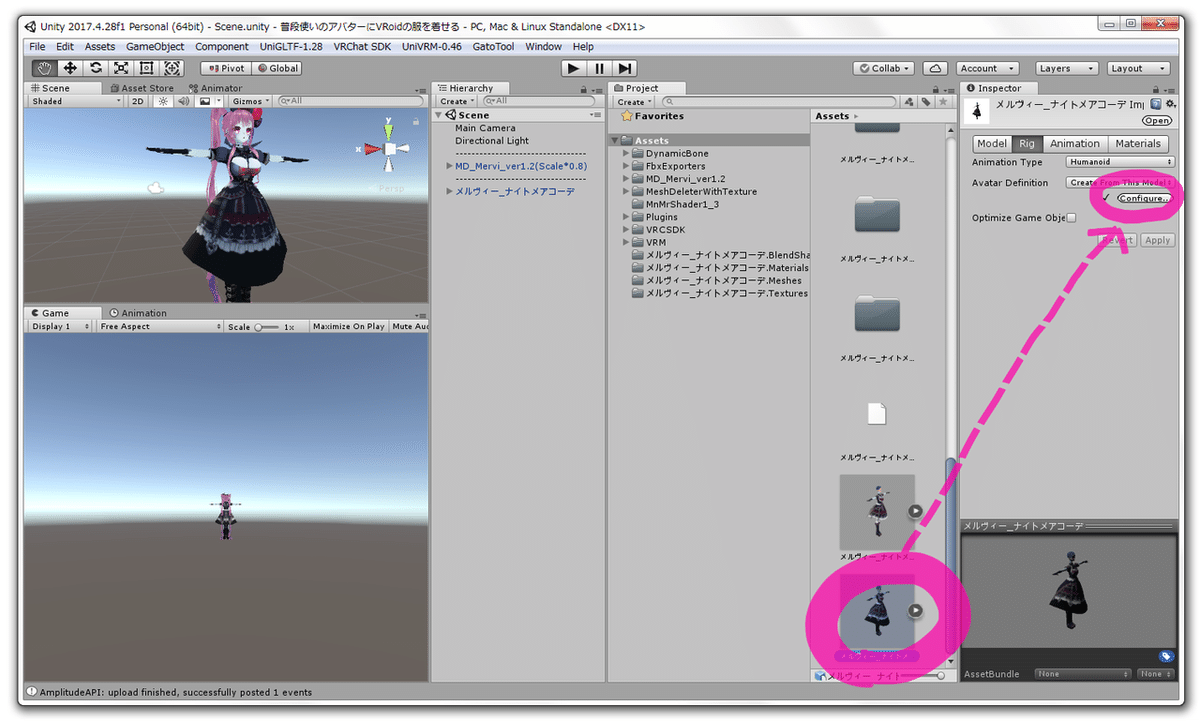Toggle 2D scene view mode
The height and width of the screenshot is (721, 1200).
(x=139, y=101)
